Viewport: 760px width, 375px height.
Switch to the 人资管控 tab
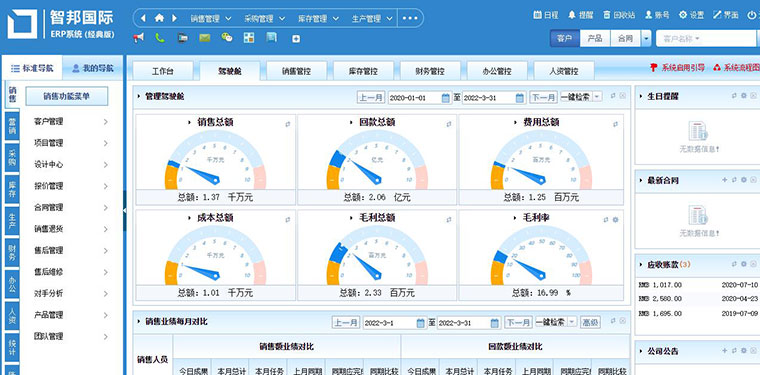click(564, 71)
